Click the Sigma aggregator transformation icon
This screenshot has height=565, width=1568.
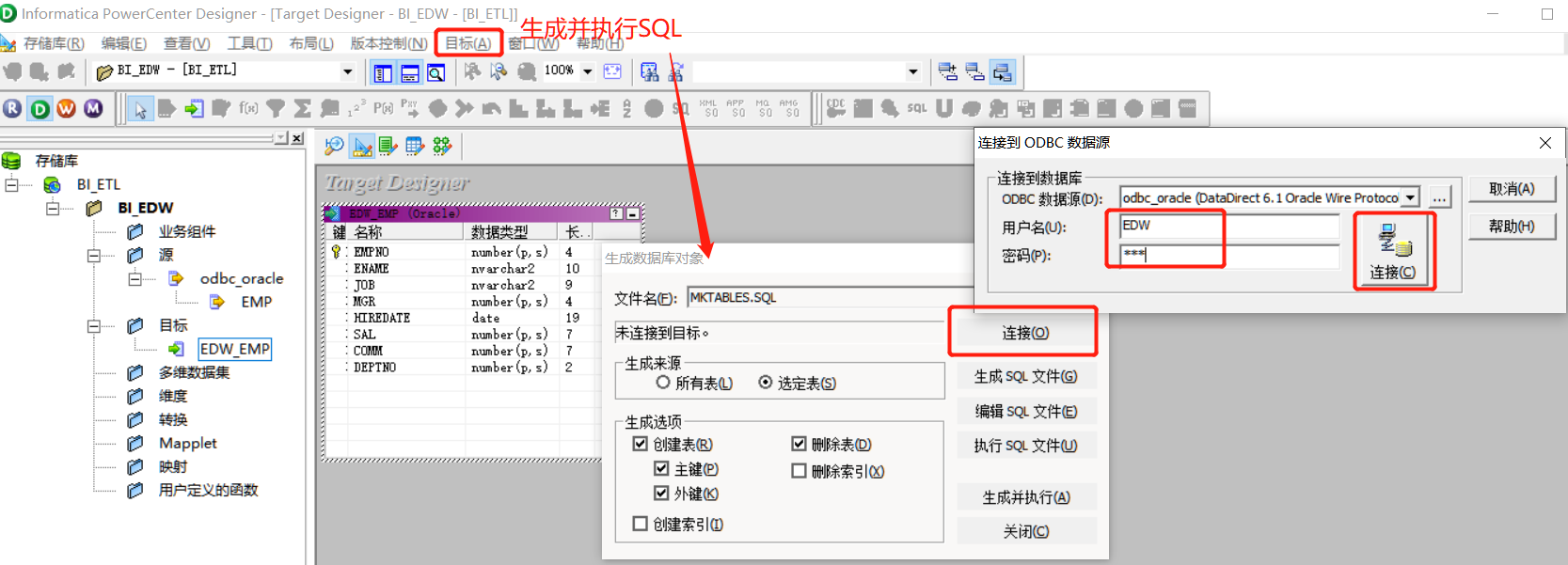[x=303, y=109]
